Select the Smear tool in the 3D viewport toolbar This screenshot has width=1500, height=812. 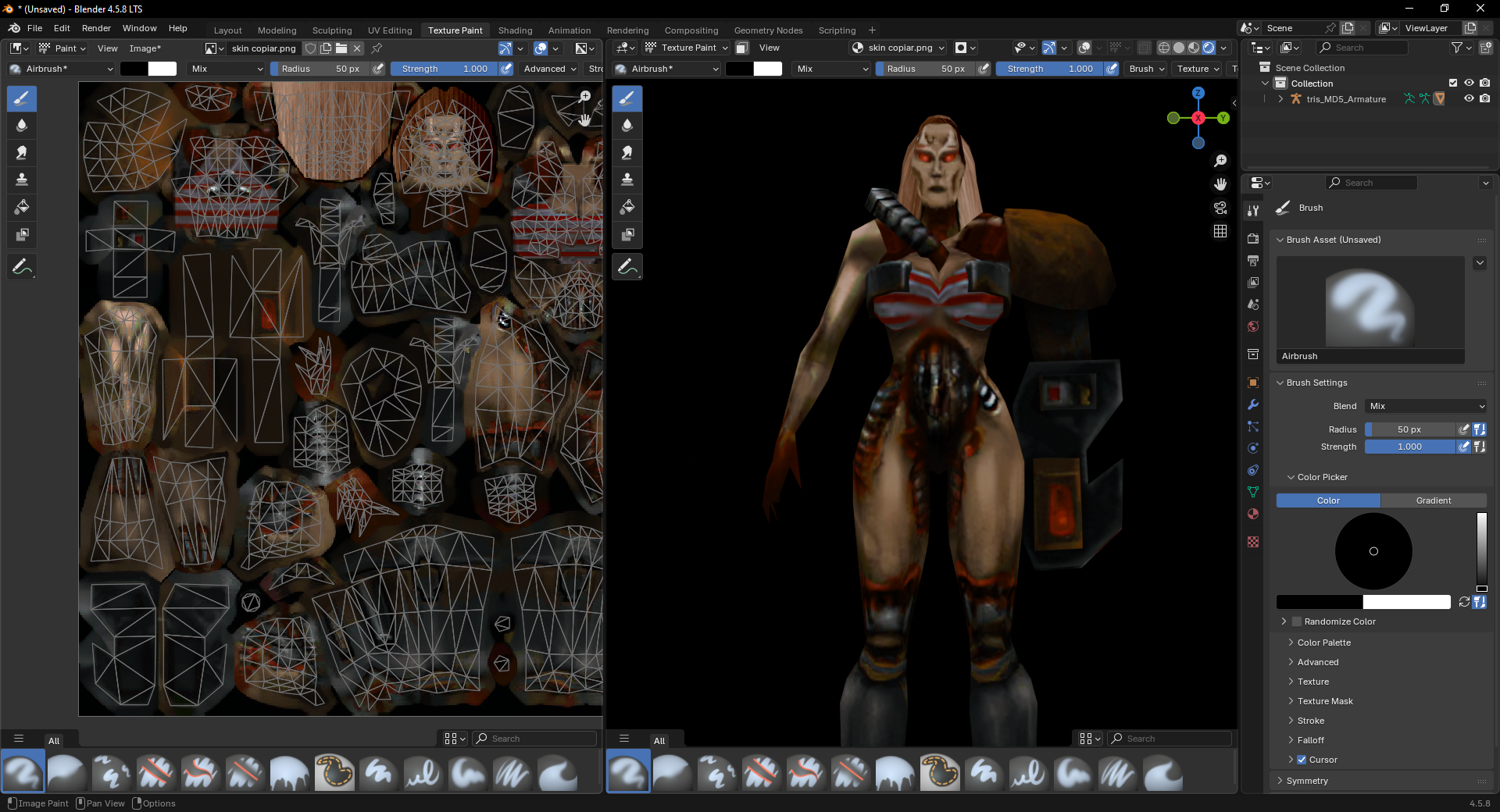pos(627,153)
